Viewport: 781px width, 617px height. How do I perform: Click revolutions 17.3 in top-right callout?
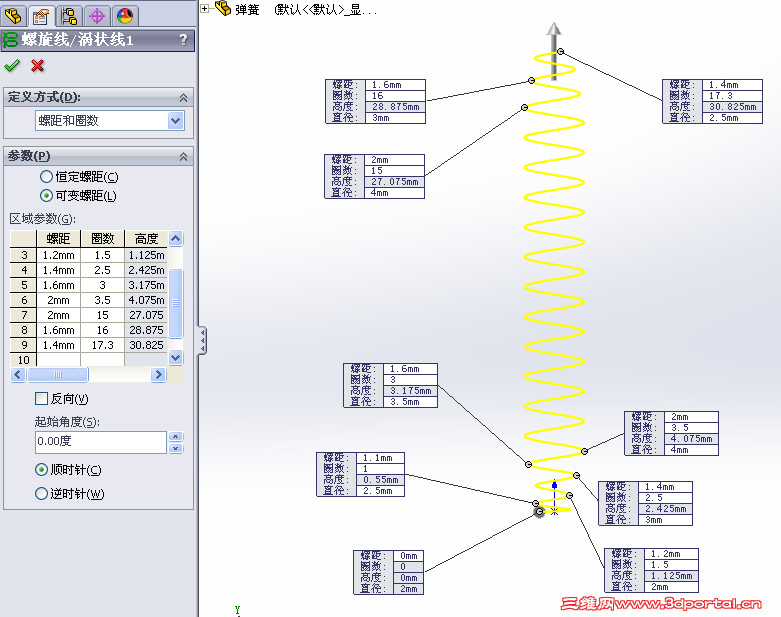(x=732, y=96)
